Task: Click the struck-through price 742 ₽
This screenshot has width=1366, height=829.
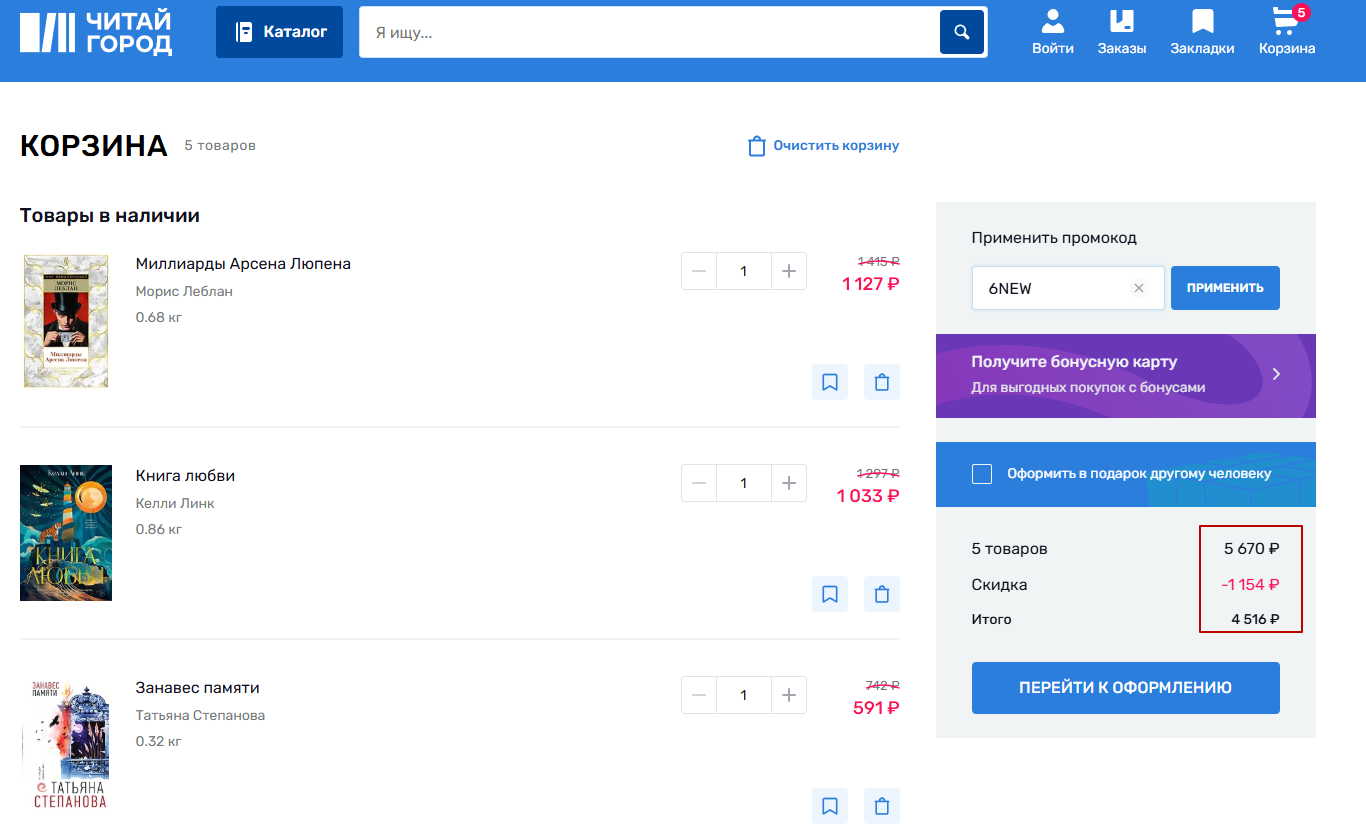Action: (x=883, y=685)
